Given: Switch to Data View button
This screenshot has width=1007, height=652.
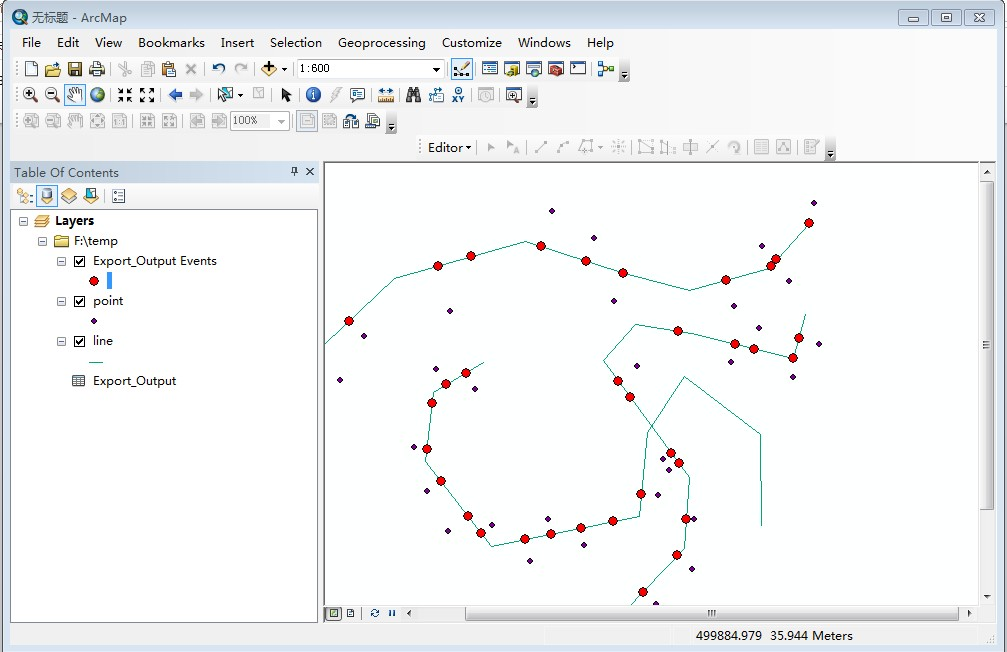Looking at the screenshot, I should [334, 613].
